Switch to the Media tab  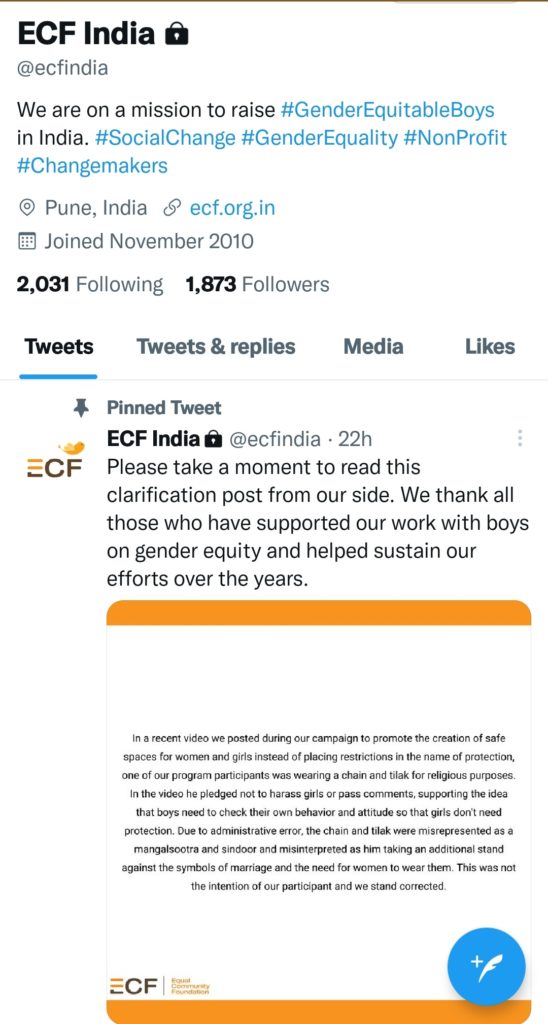(x=374, y=347)
